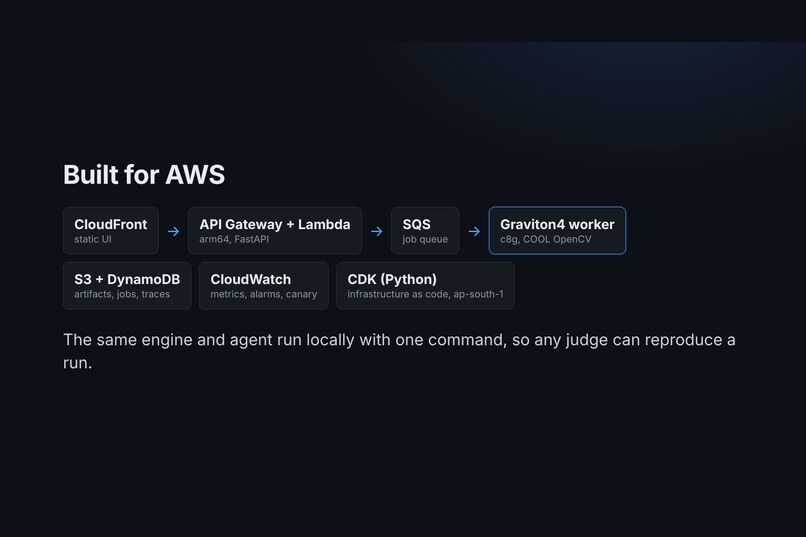The height and width of the screenshot is (537, 806).
Task: Click the CloudWatch card title
Action: [250, 280]
